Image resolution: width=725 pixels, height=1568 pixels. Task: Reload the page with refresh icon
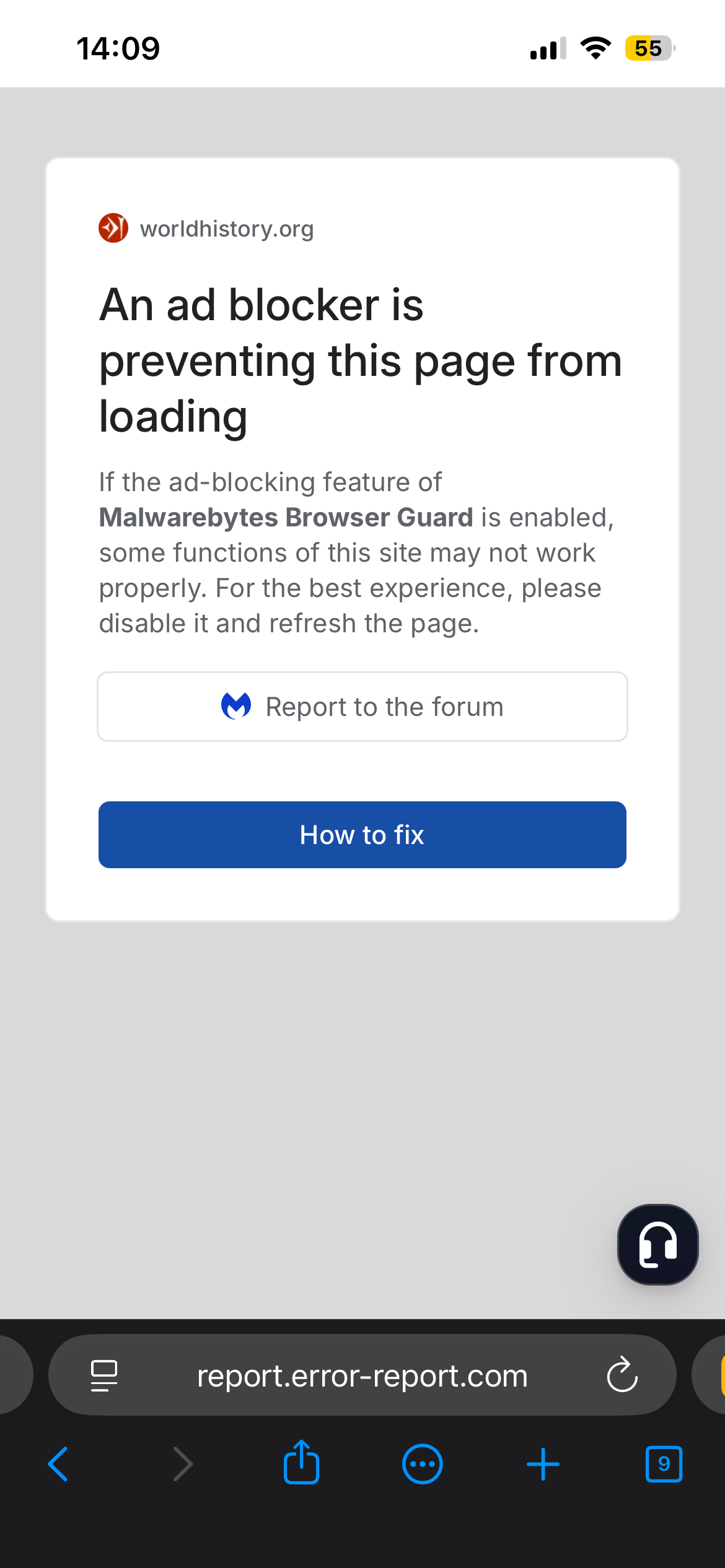click(x=622, y=1375)
